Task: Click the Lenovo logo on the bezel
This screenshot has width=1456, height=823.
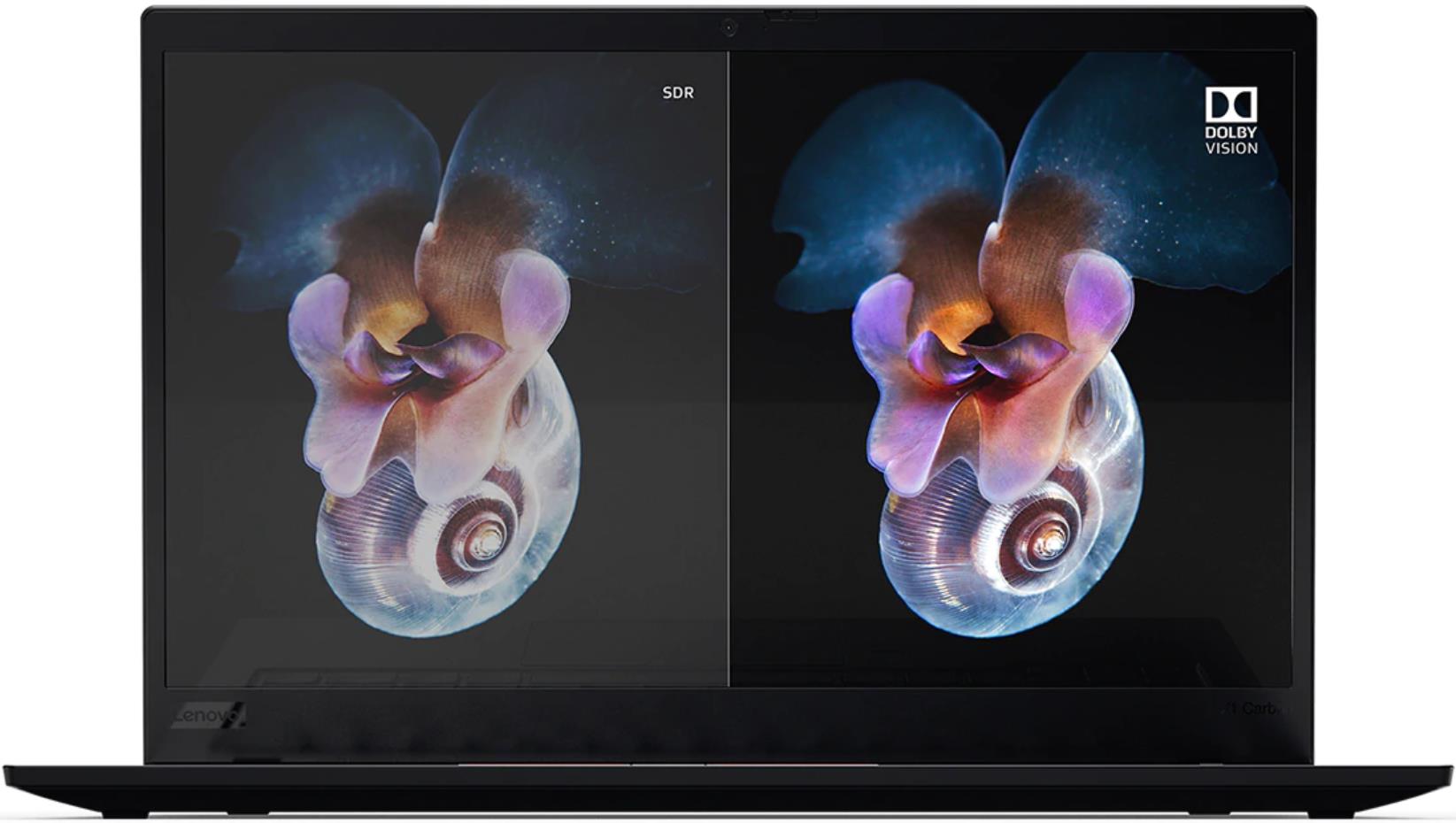Action: pyautogui.click(x=209, y=716)
